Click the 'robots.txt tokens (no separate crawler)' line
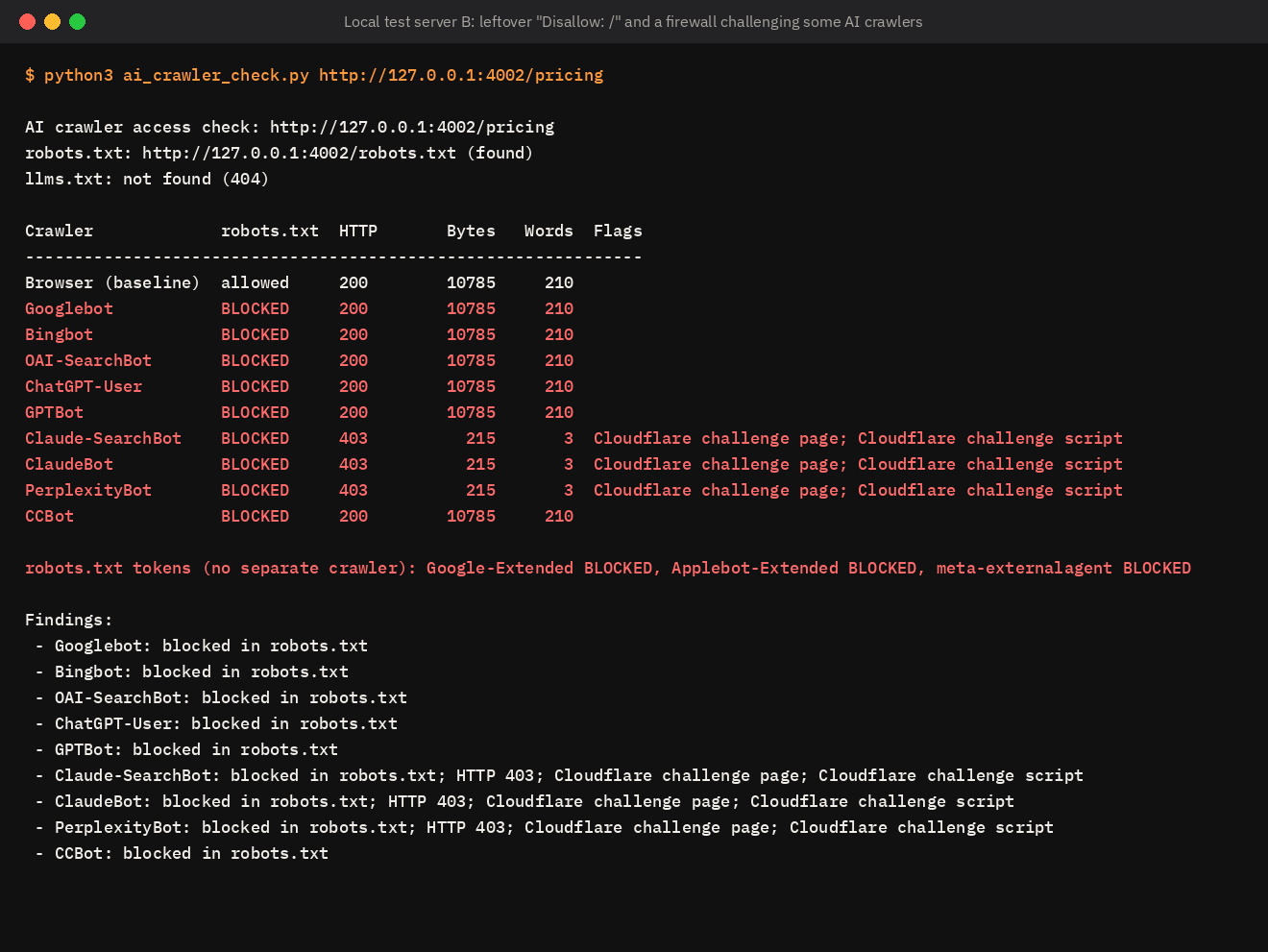 [608, 568]
